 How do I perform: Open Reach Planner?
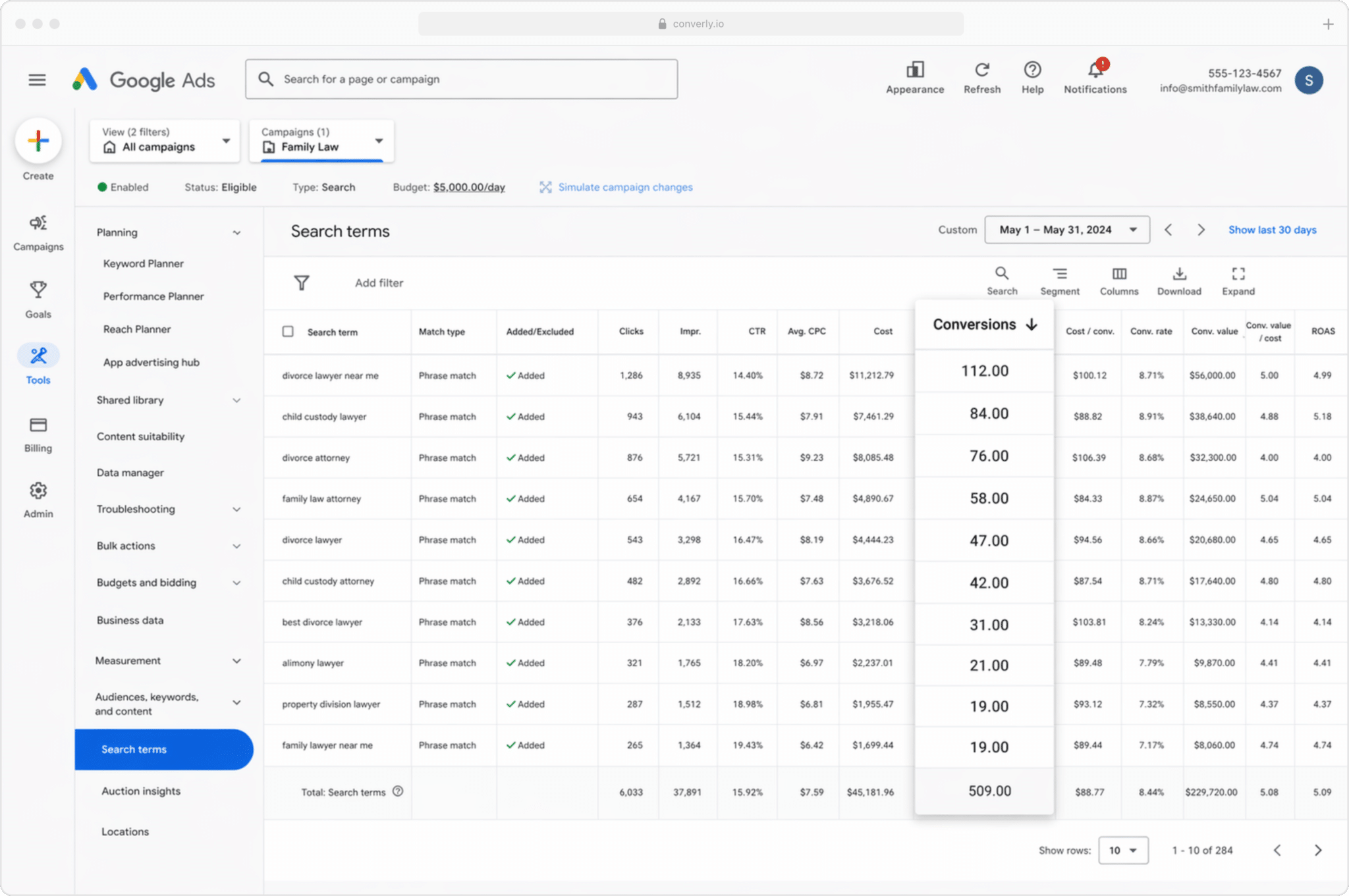point(137,329)
